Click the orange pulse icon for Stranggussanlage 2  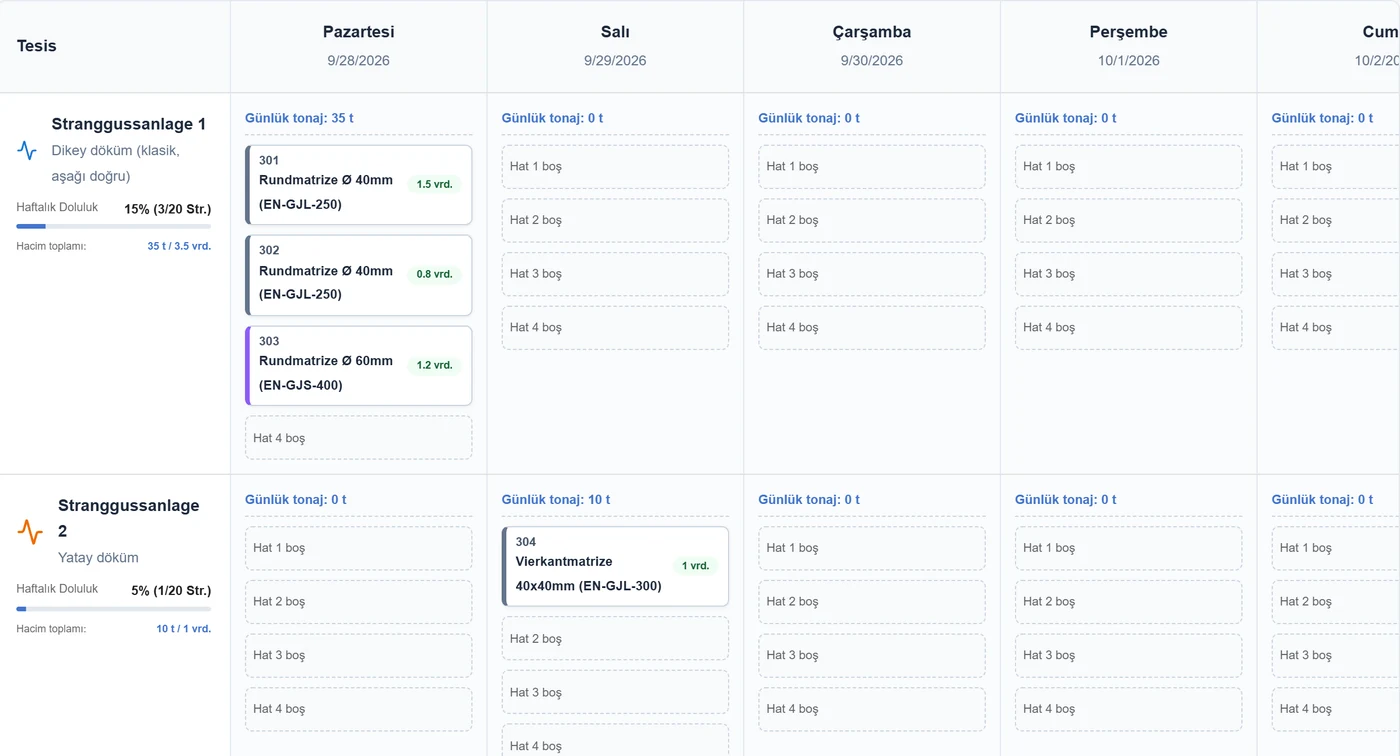(30, 531)
